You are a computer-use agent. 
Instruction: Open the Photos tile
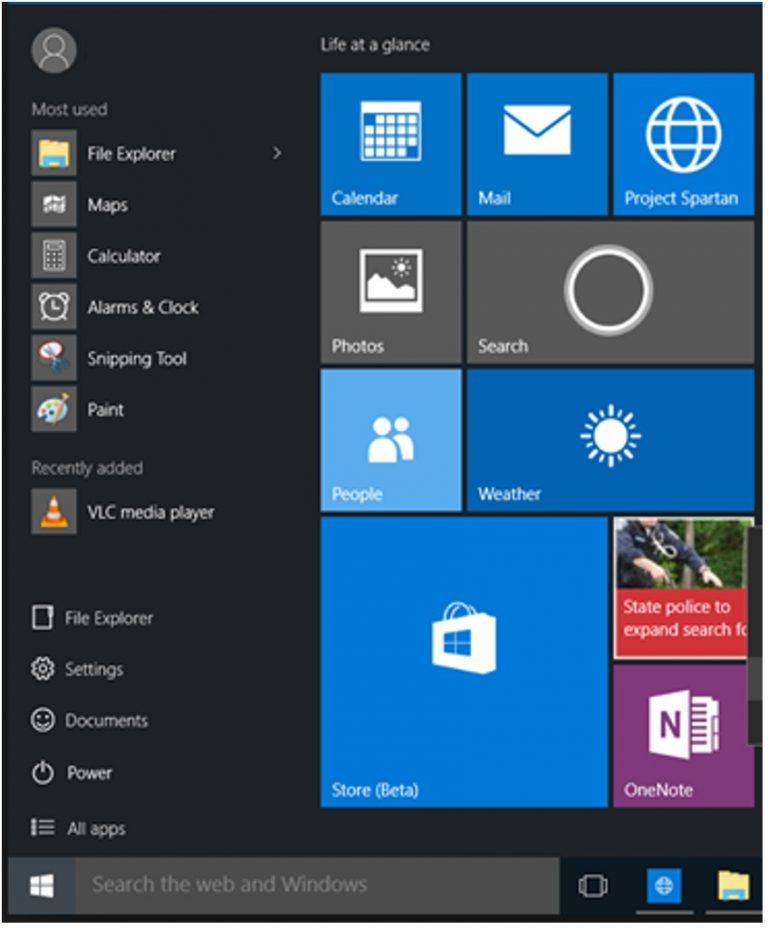click(391, 292)
